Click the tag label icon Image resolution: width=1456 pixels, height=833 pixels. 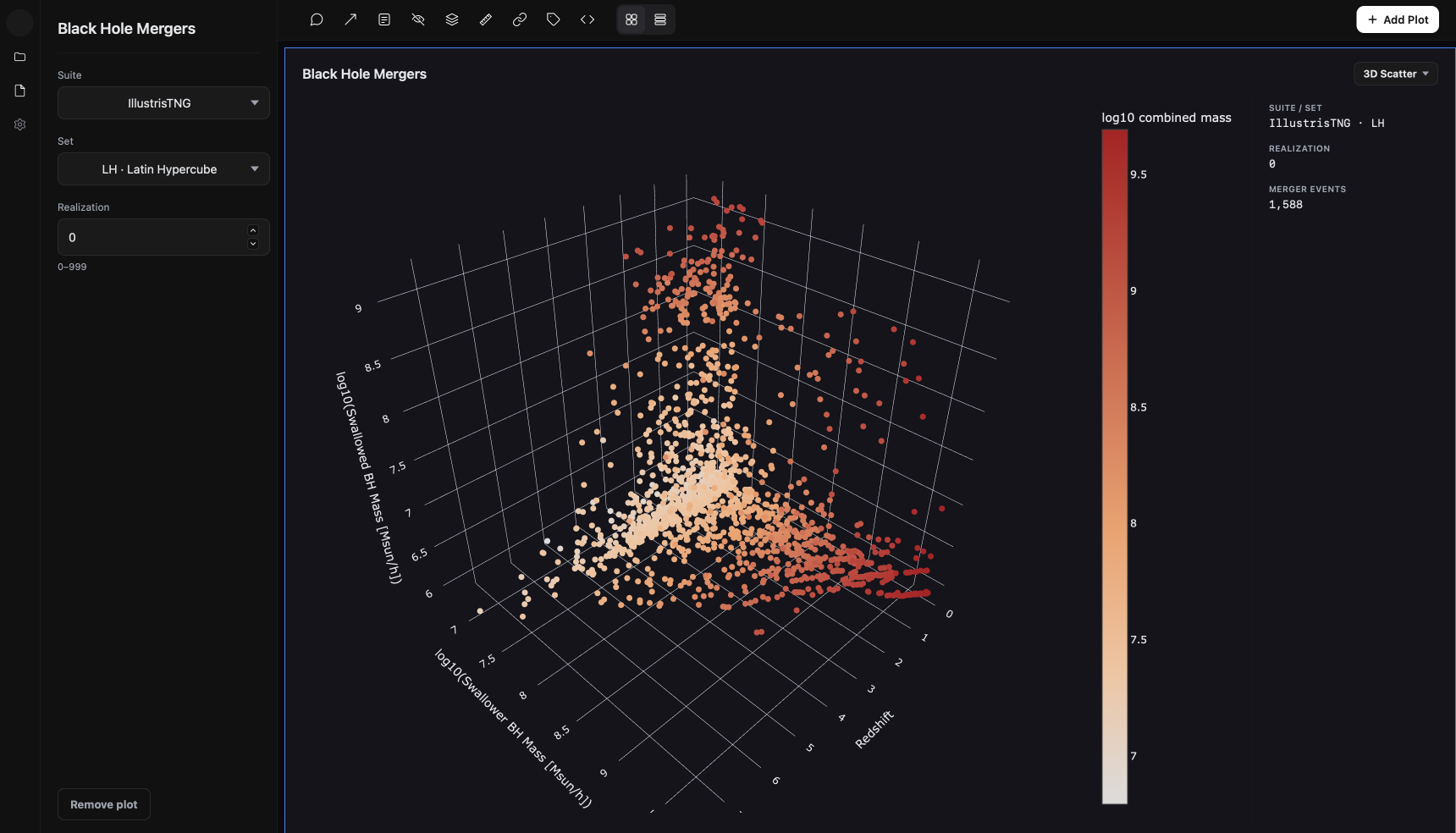pos(554,19)
